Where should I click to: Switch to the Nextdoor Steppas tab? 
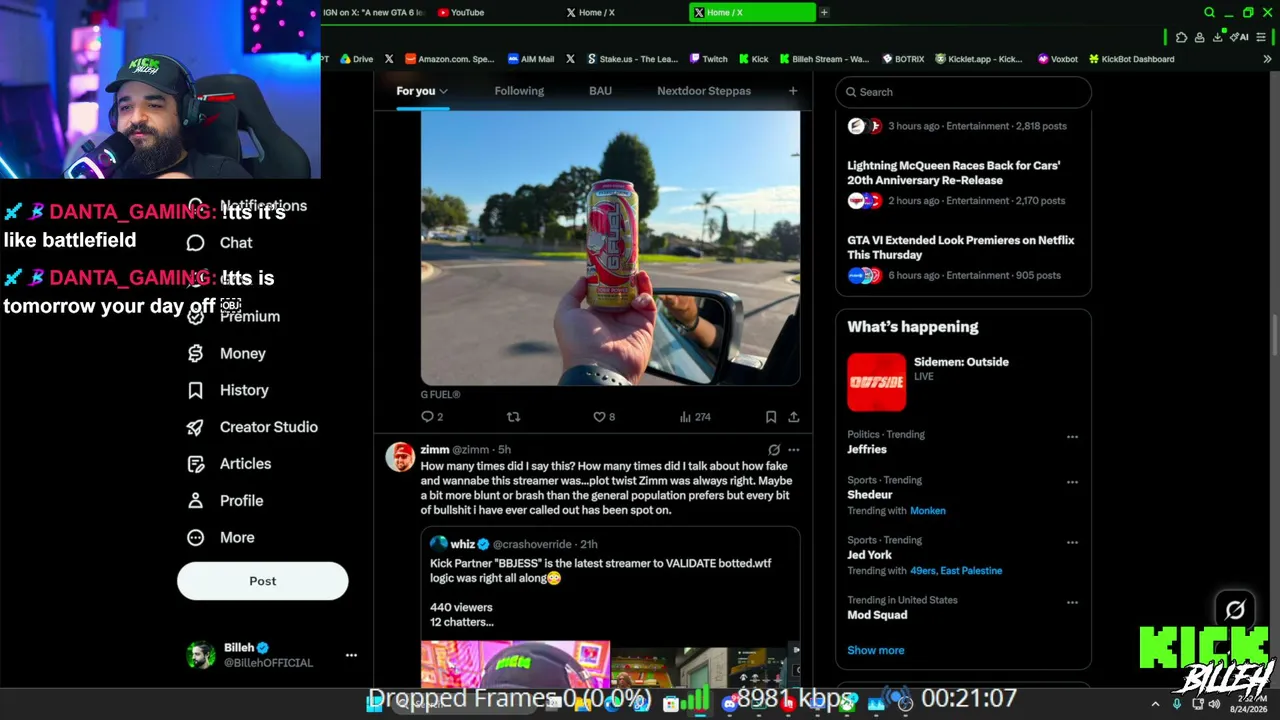(x=704, y=91)
